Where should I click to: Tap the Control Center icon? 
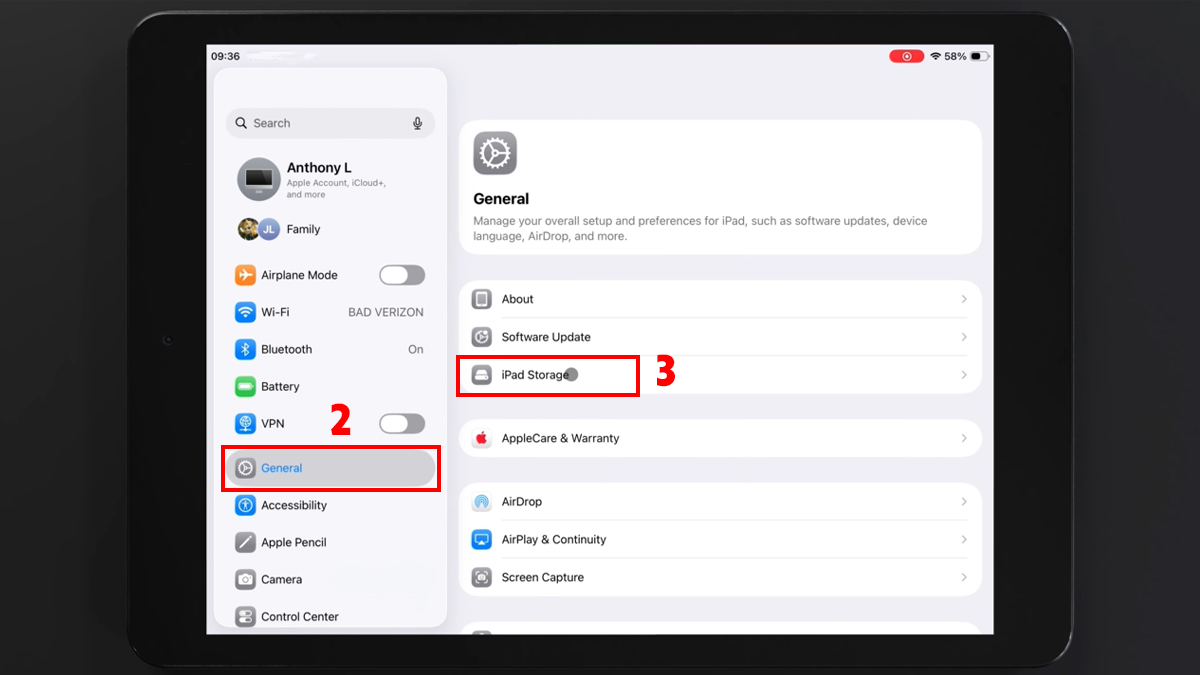245,616
